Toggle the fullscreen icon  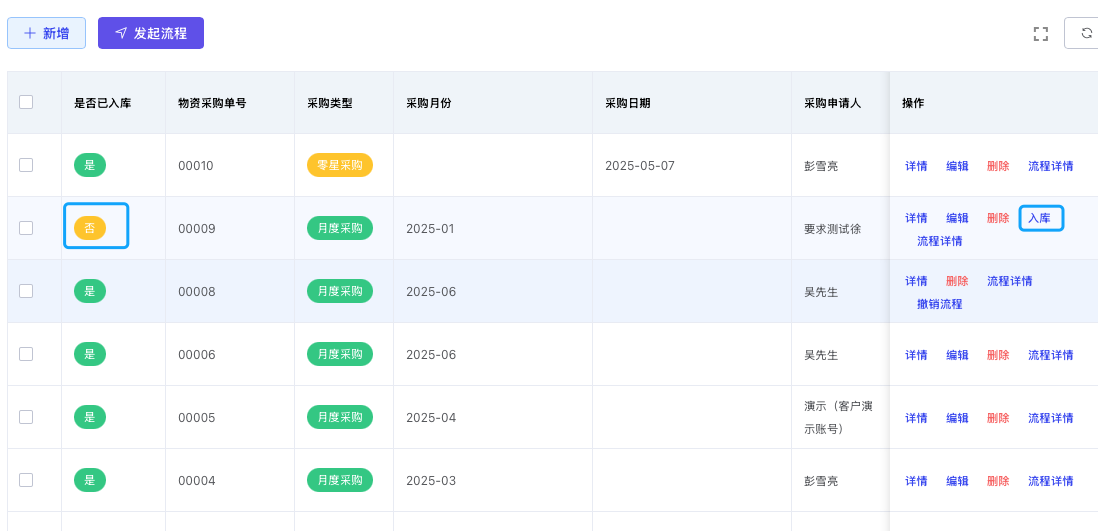[x=1041, y=34]
